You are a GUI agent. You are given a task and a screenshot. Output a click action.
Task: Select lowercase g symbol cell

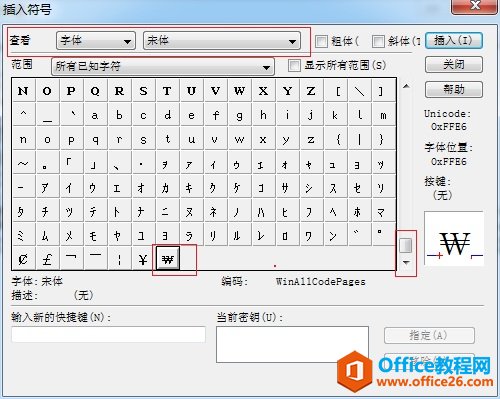pos(240,115)
